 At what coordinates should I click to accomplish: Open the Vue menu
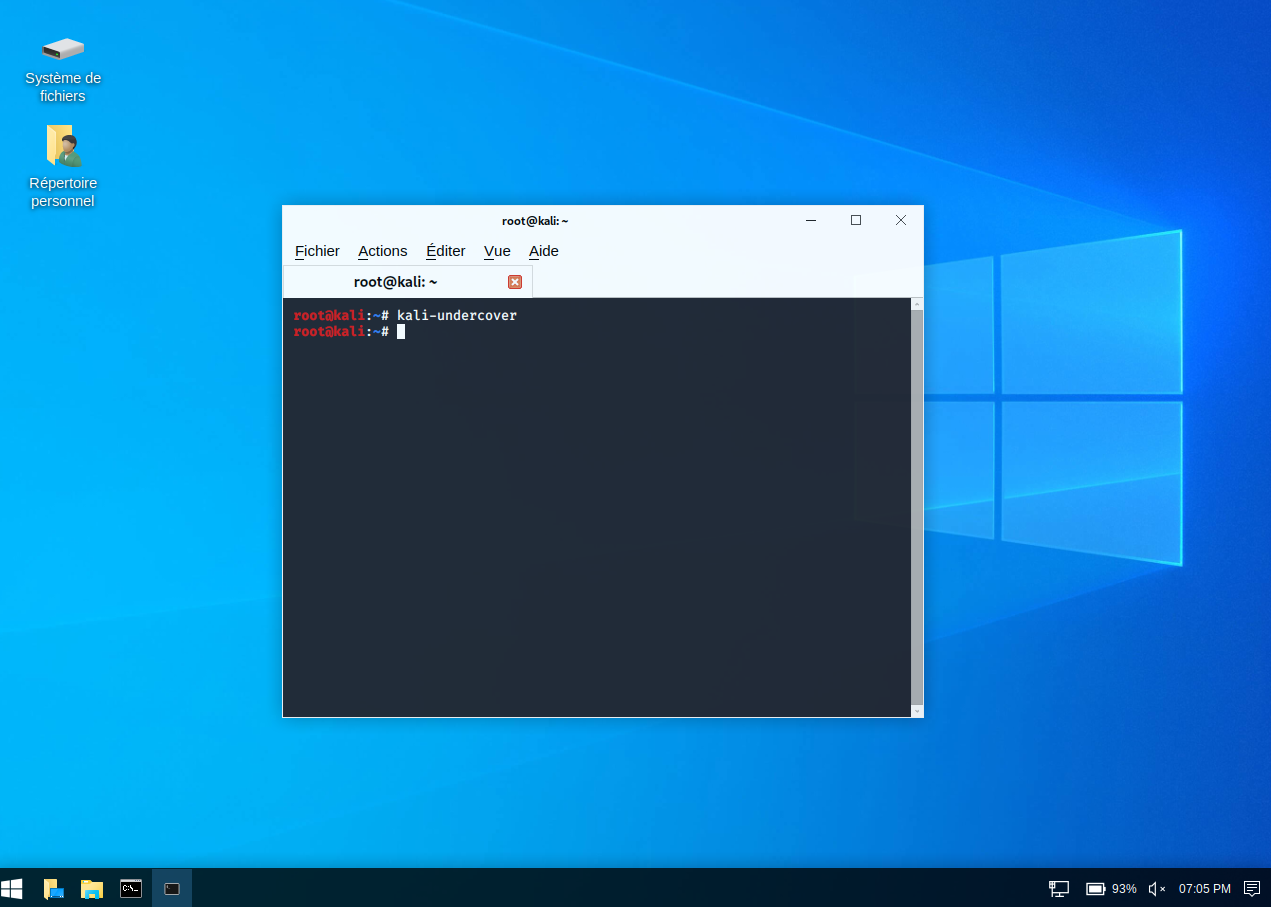(497, 251)
